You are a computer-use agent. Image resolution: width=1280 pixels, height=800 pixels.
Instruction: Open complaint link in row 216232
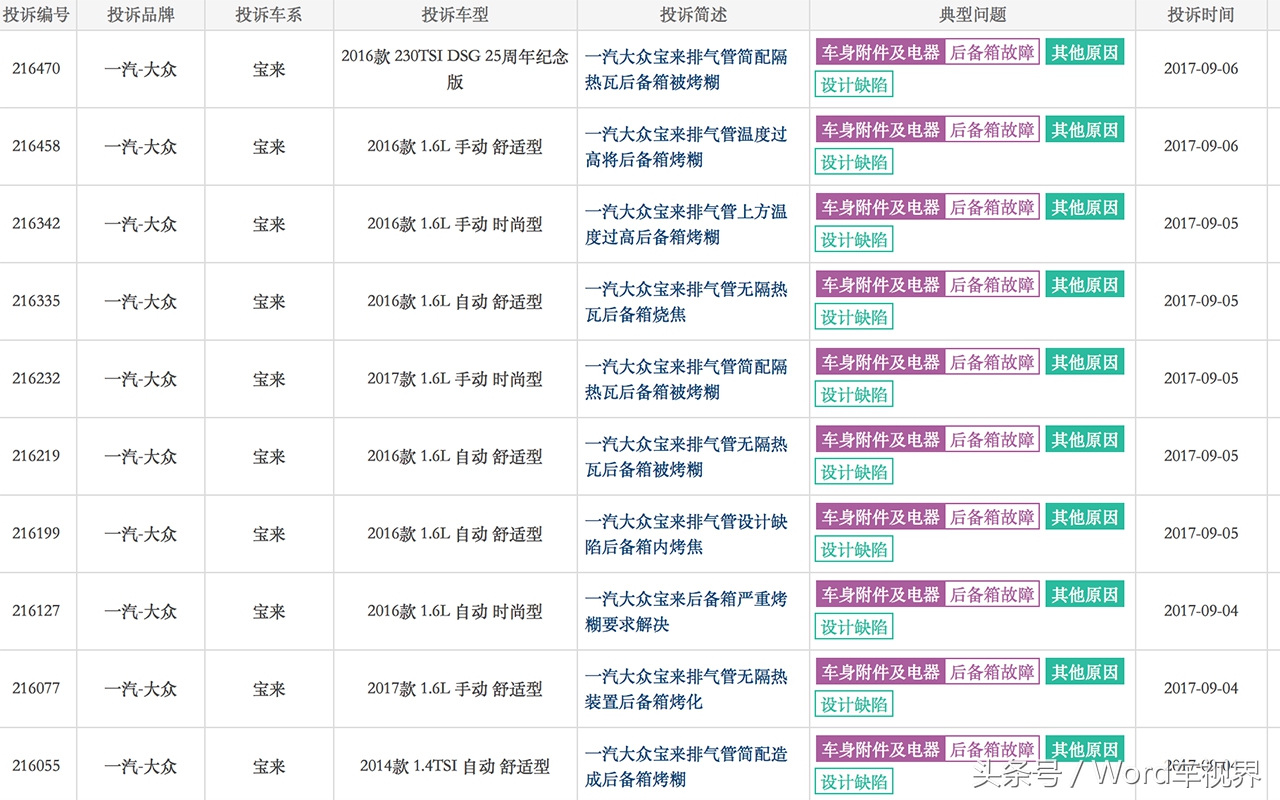686,379
